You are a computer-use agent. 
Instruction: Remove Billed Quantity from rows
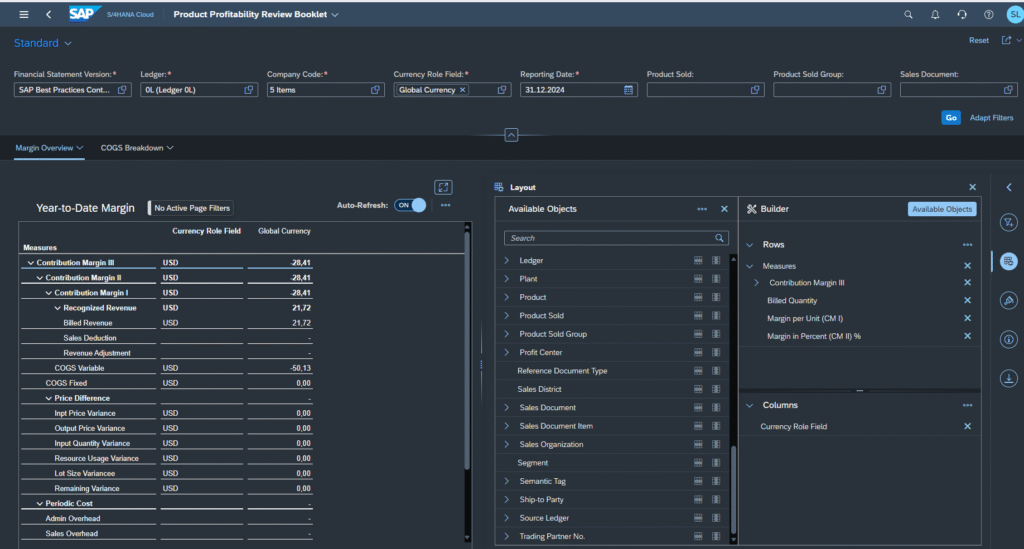[967, 300]
